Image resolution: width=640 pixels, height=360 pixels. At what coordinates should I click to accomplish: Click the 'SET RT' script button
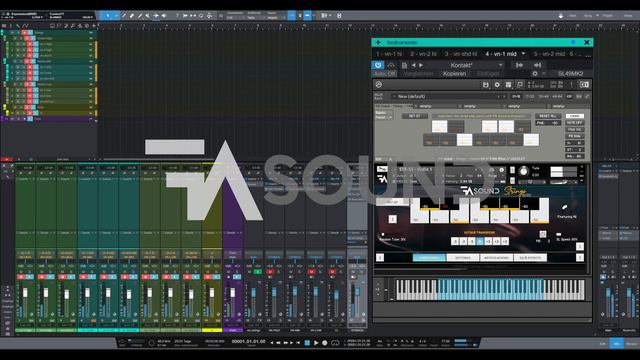pos(414,116)
